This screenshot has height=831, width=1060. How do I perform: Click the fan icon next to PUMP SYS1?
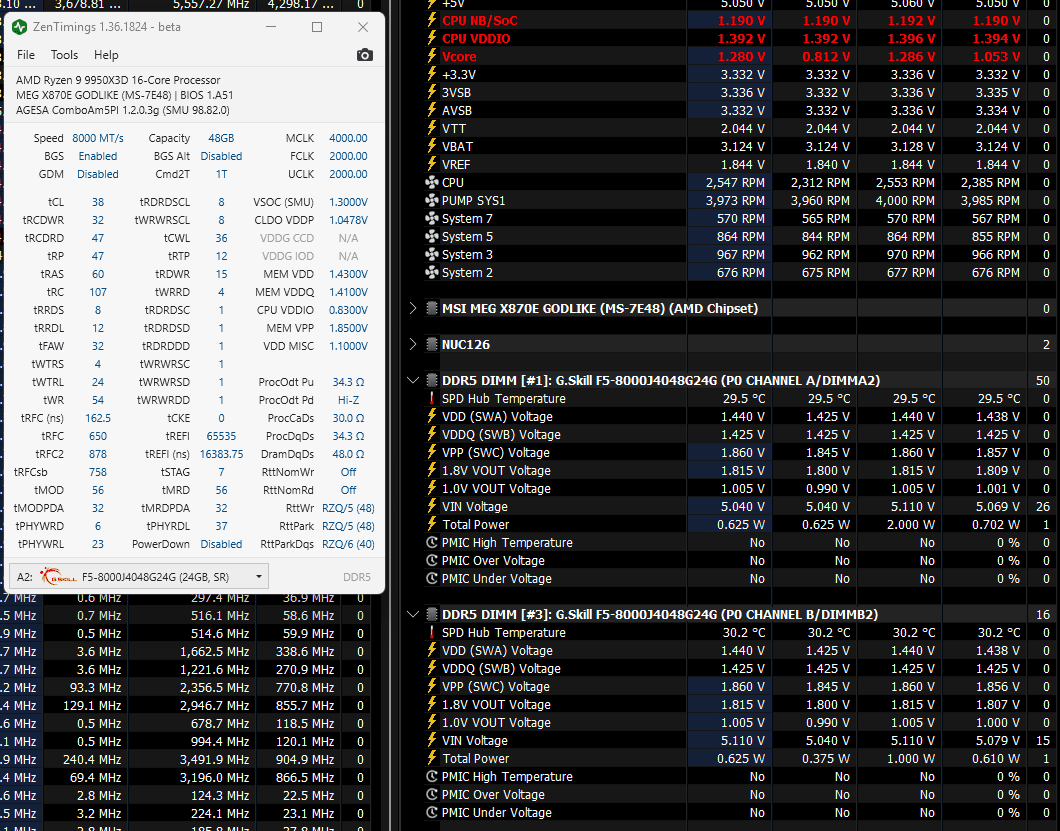coord(431,200)
